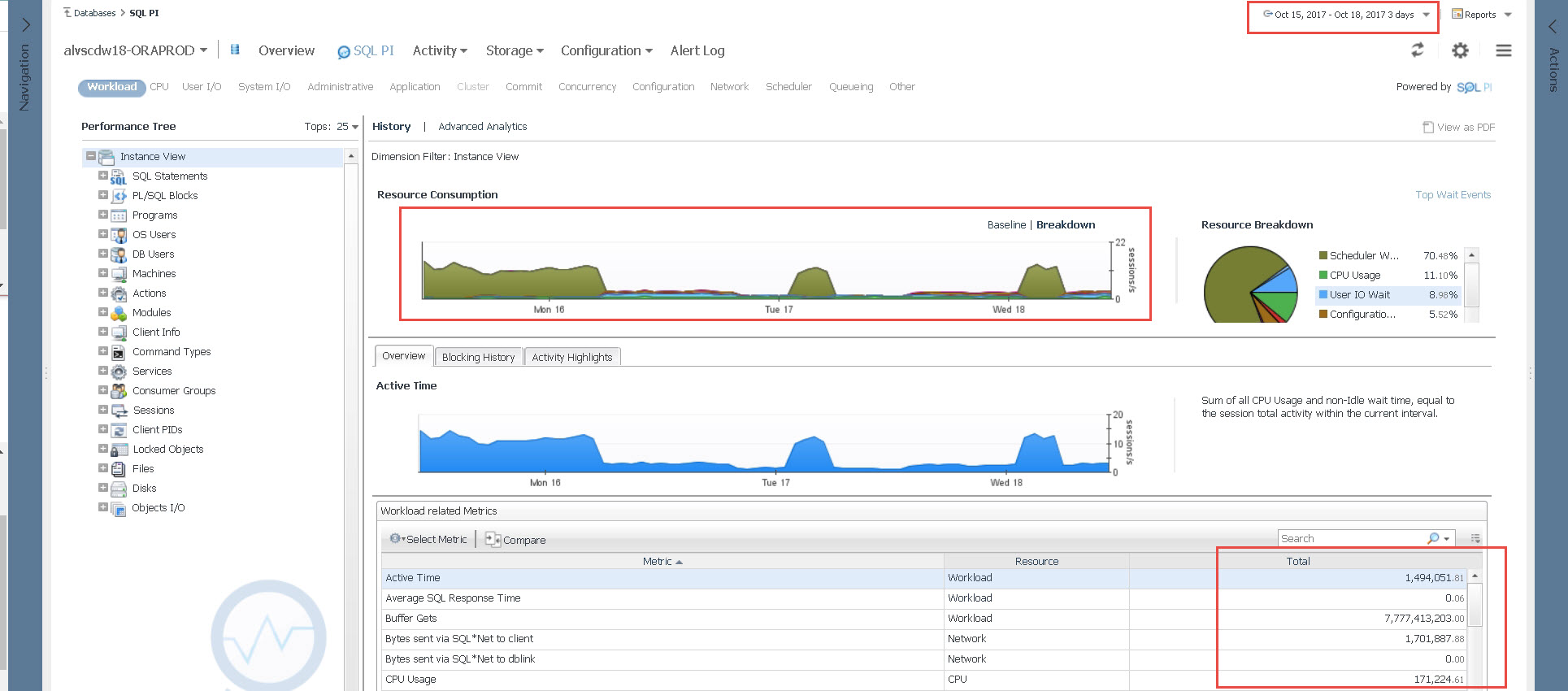Switch to the Blocking History tab
This screenshot has width=1568, height=691.
478,357
